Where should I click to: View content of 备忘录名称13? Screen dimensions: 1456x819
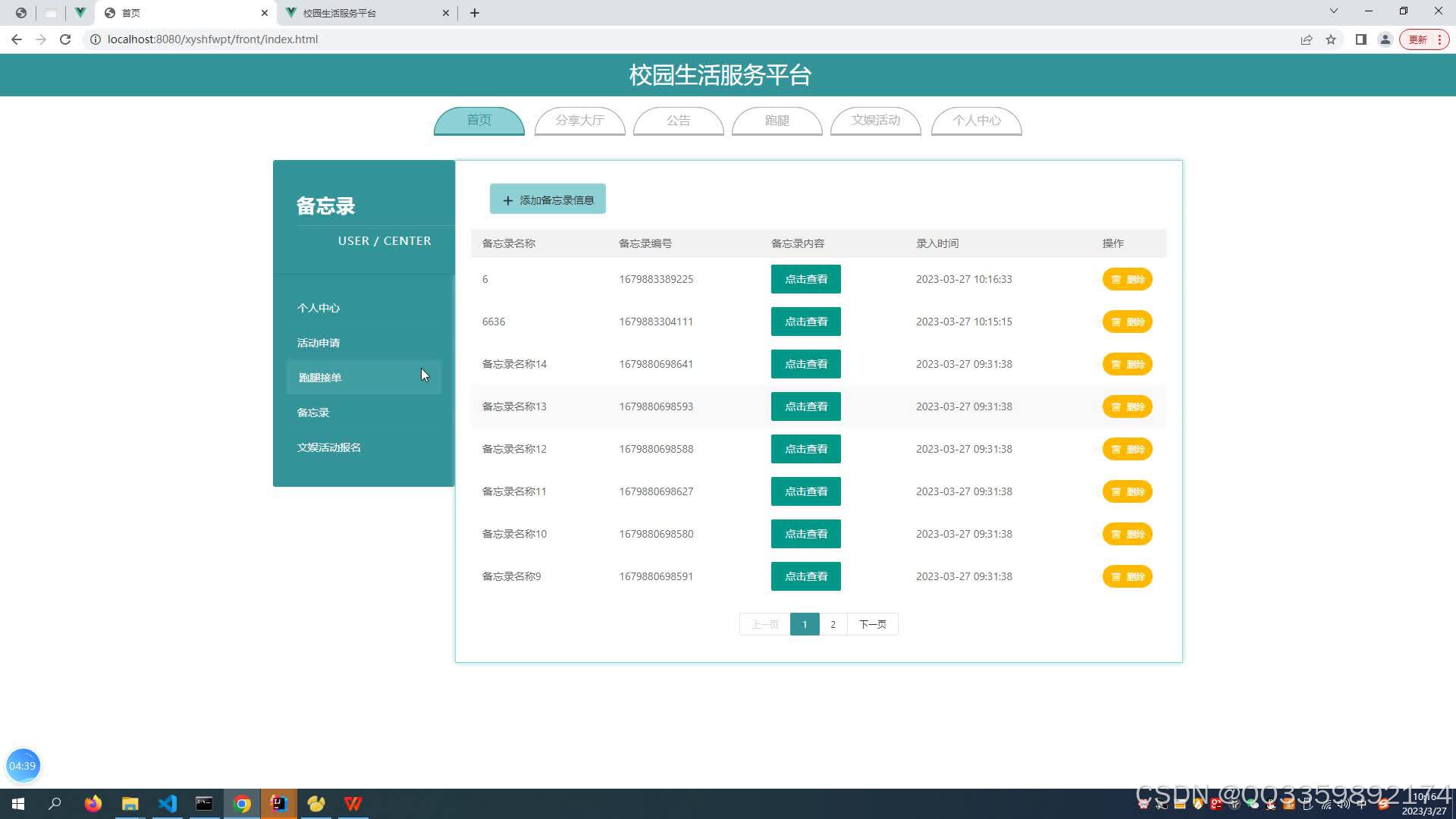tap(806, 406)
